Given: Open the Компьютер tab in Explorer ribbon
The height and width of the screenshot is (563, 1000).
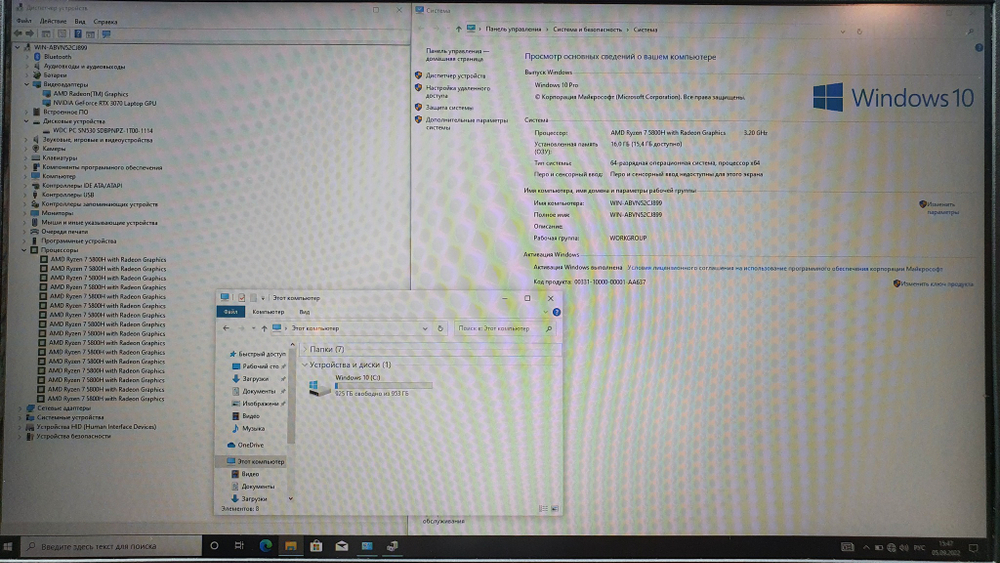Looking at the screenshot, I should (268, 312).
